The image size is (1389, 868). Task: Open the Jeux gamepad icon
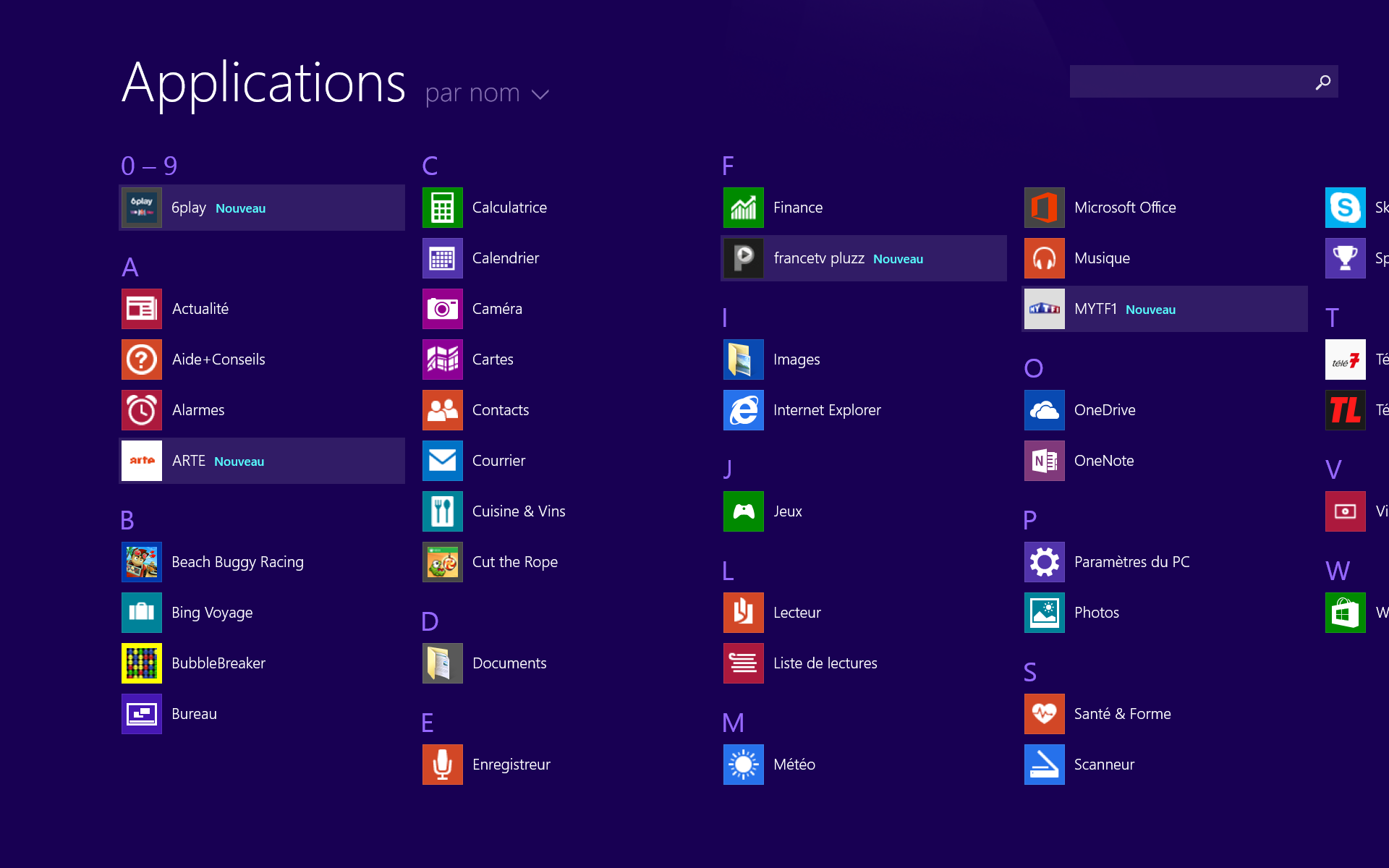tap(744, 511)
